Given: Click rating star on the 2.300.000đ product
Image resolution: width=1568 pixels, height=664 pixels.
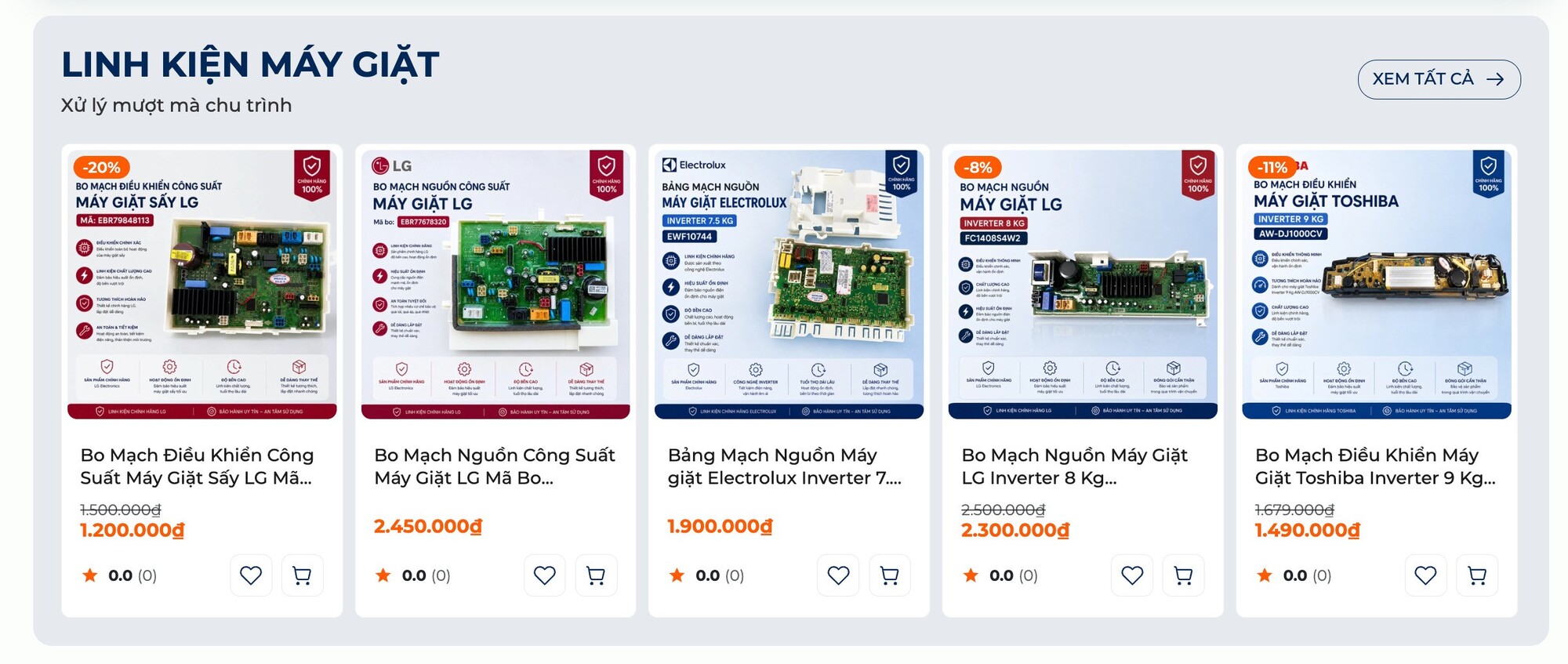Looking at the screenshot, I should pyautogui.click(x=971, y=575).
